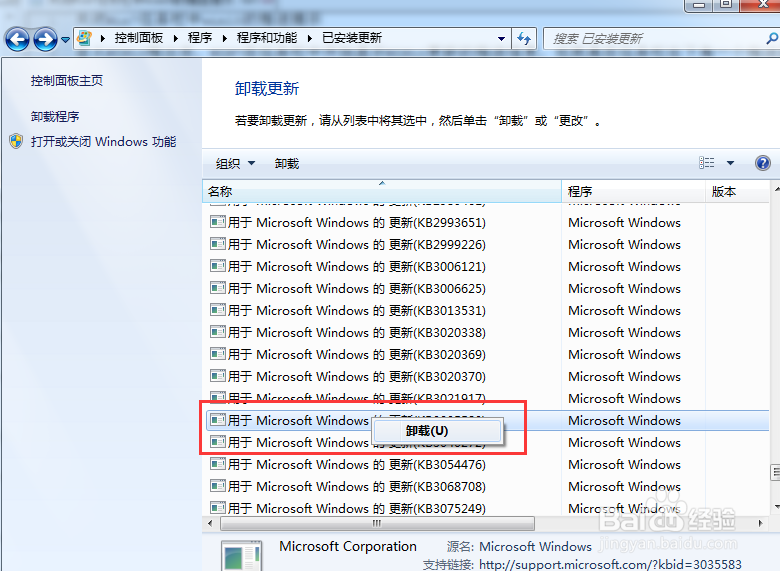Screen dimensions: 780x571
Task: Select 已安装更新 in the address breadcrumb
Action: pos(352,38)
